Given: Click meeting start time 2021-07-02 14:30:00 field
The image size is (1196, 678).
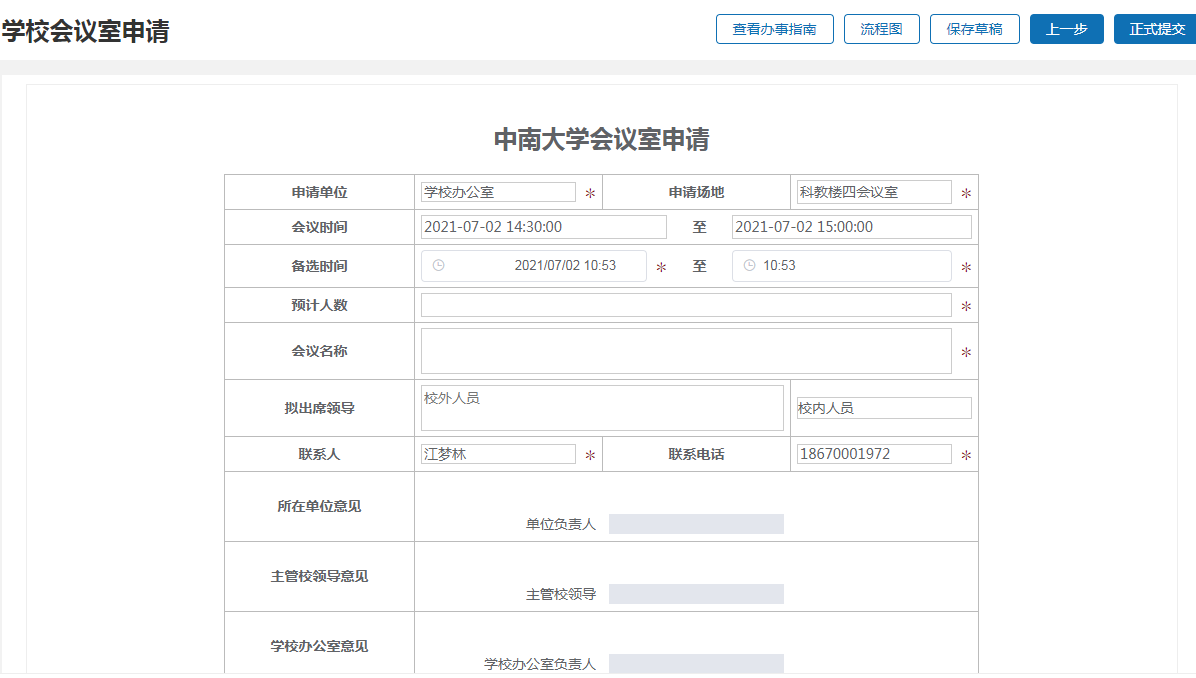Looking at the screenshot, I should click(544, 227).
